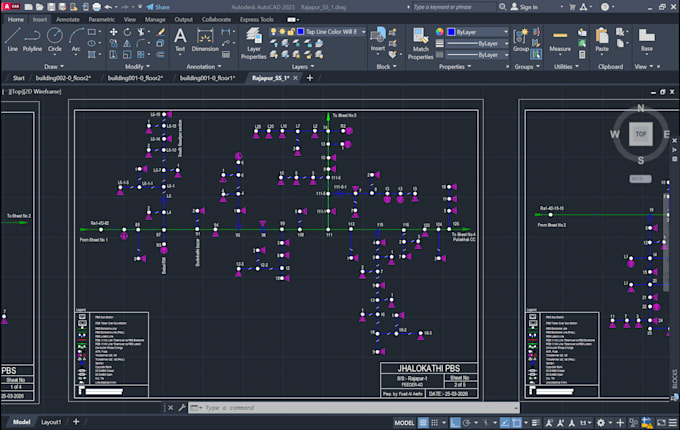The width and height of the screenshot is (680, 430).
Task: Click the Group tool icon
Action: tap(520, 39)
